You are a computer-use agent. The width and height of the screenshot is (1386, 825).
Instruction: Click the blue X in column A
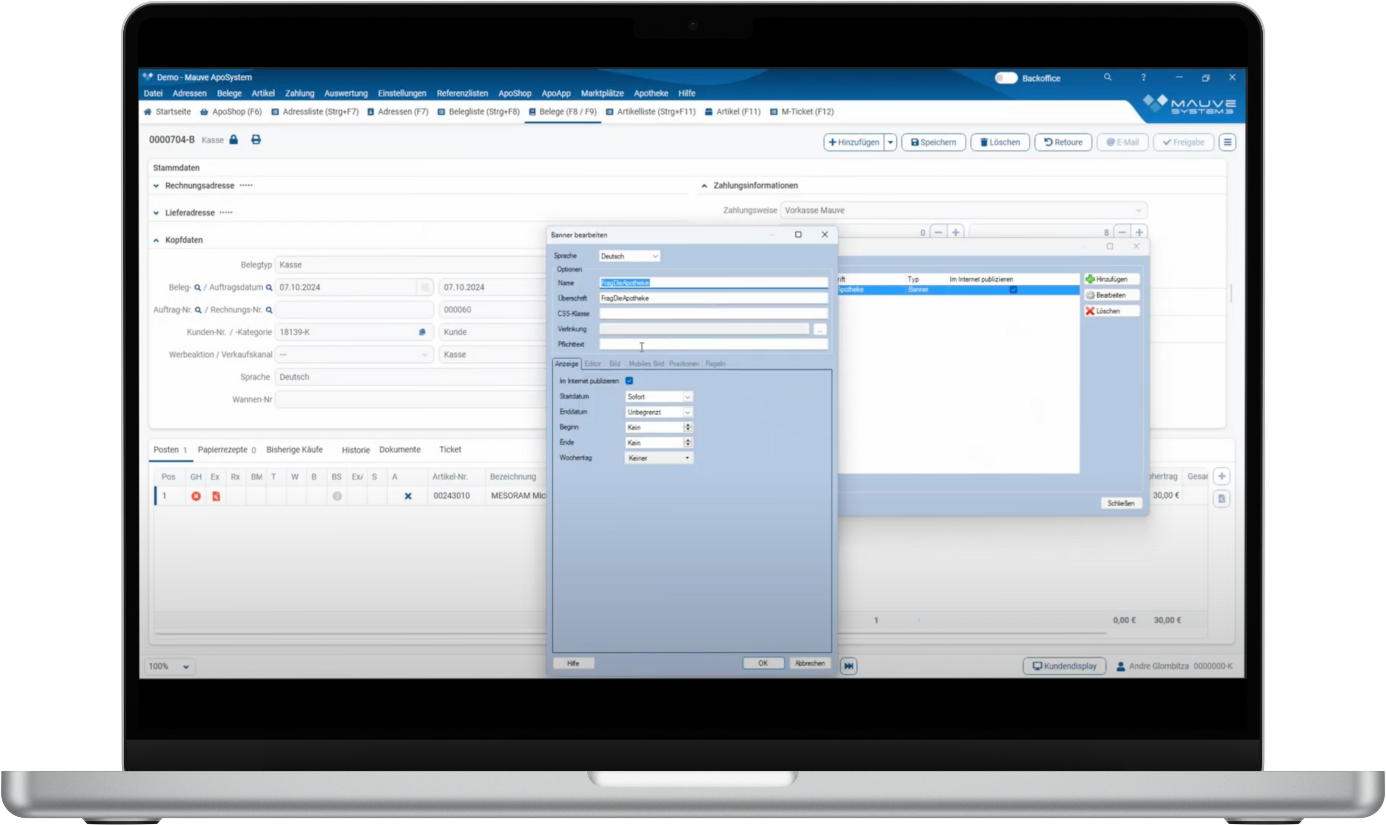click(x=407, y=496)
